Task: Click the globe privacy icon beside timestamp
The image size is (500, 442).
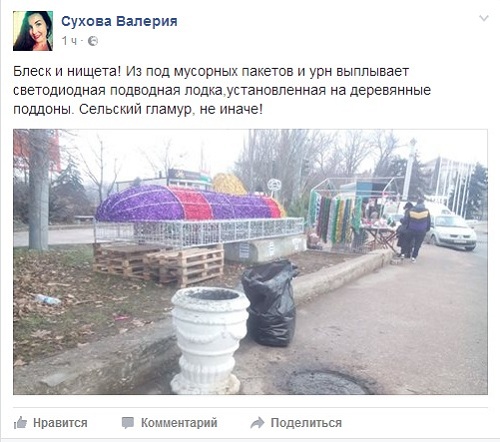Action: [x=93, y=41]
